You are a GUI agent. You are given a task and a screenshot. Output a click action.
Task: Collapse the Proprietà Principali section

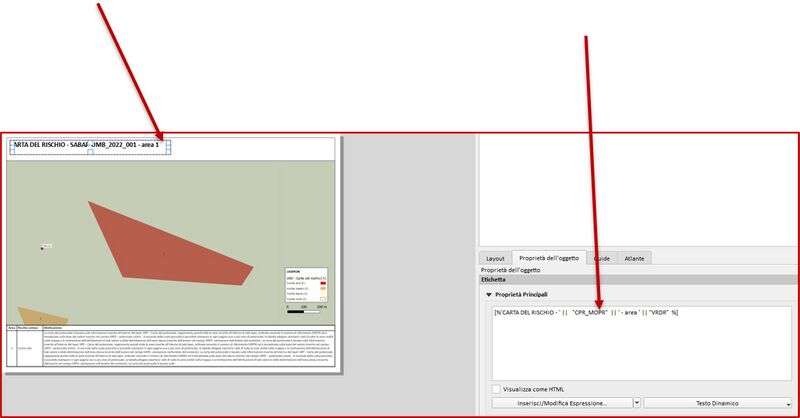tap(489, 295)
